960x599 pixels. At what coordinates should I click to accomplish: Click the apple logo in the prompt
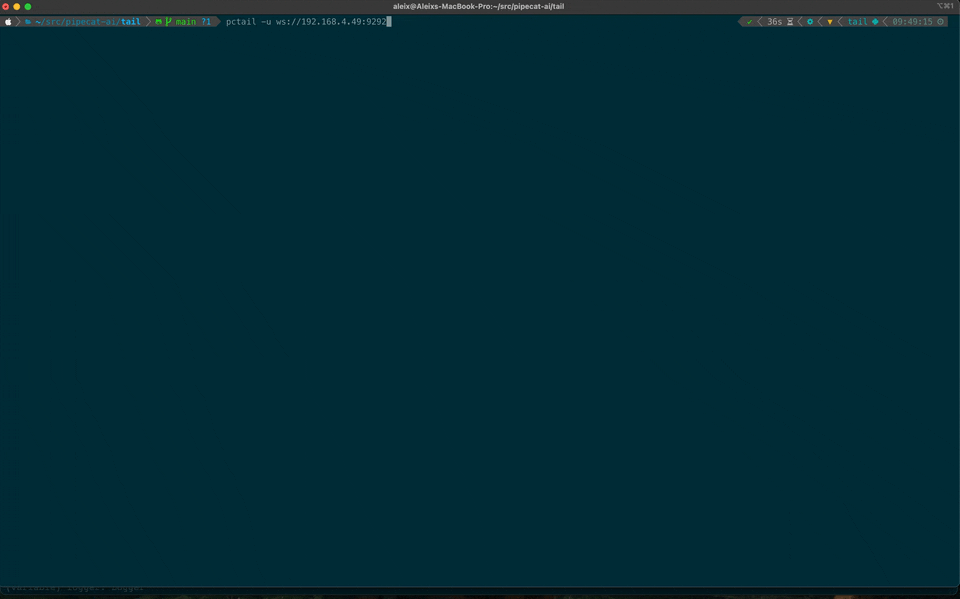8,21
